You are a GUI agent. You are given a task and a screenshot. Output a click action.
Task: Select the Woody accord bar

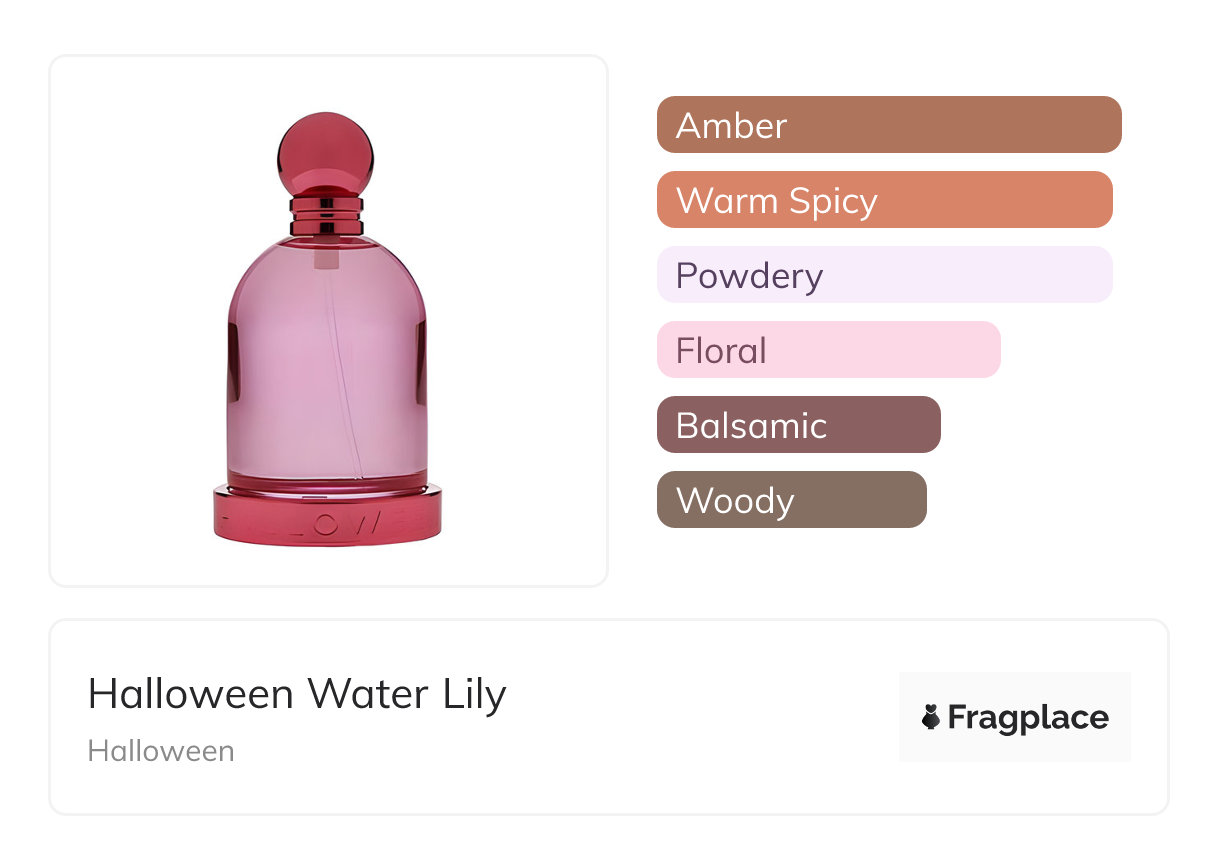coord(791,500)
